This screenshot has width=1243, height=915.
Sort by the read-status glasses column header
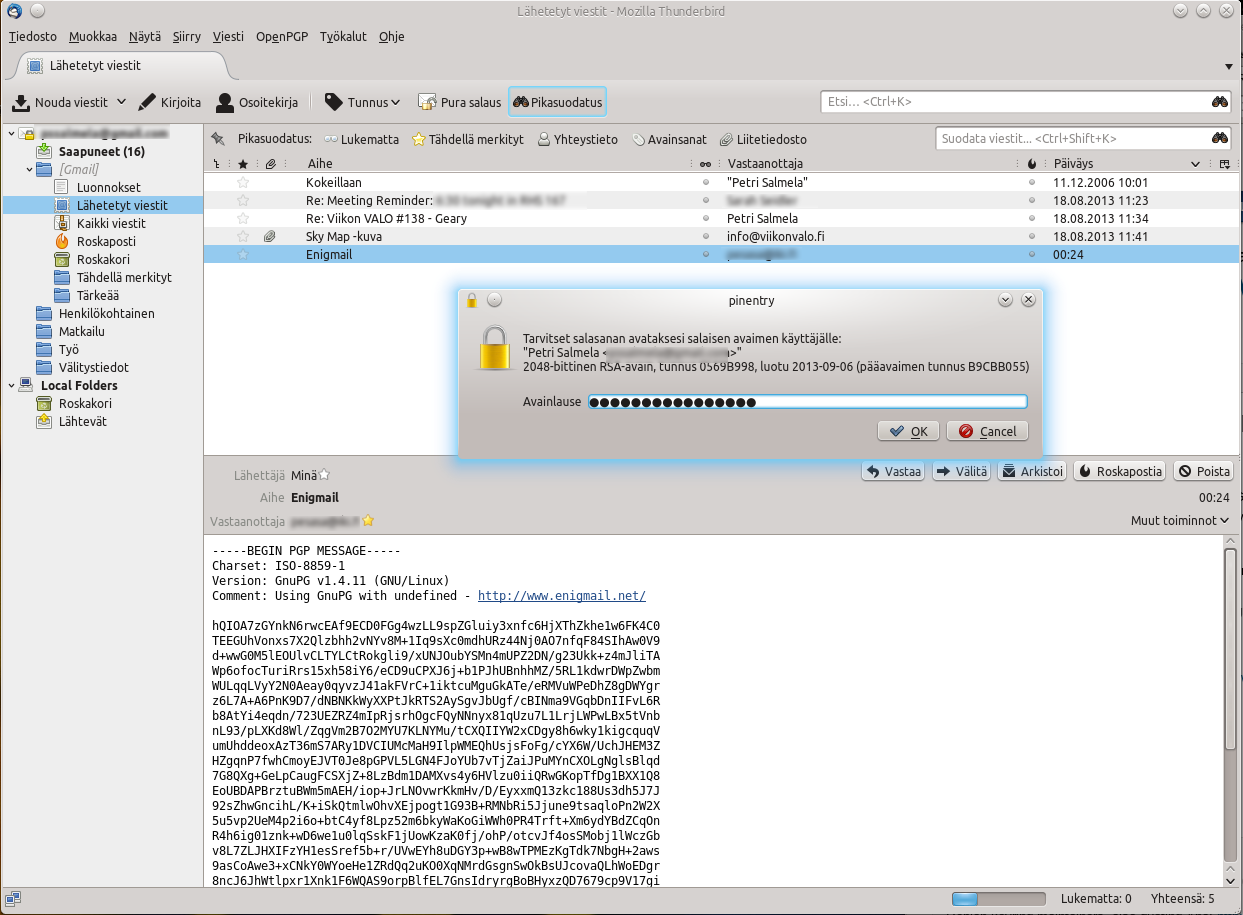coord(705,163)
